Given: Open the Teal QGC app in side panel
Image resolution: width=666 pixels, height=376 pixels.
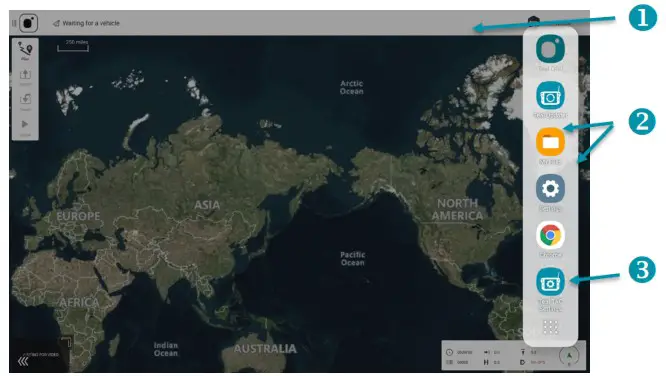Looking at the screenshot, I should (x=550, y=49).
